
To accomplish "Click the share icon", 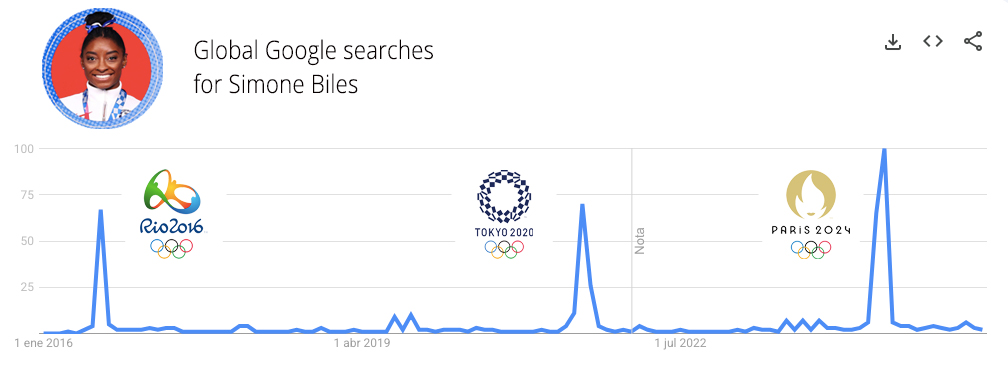I will click(x=973, y=41).
